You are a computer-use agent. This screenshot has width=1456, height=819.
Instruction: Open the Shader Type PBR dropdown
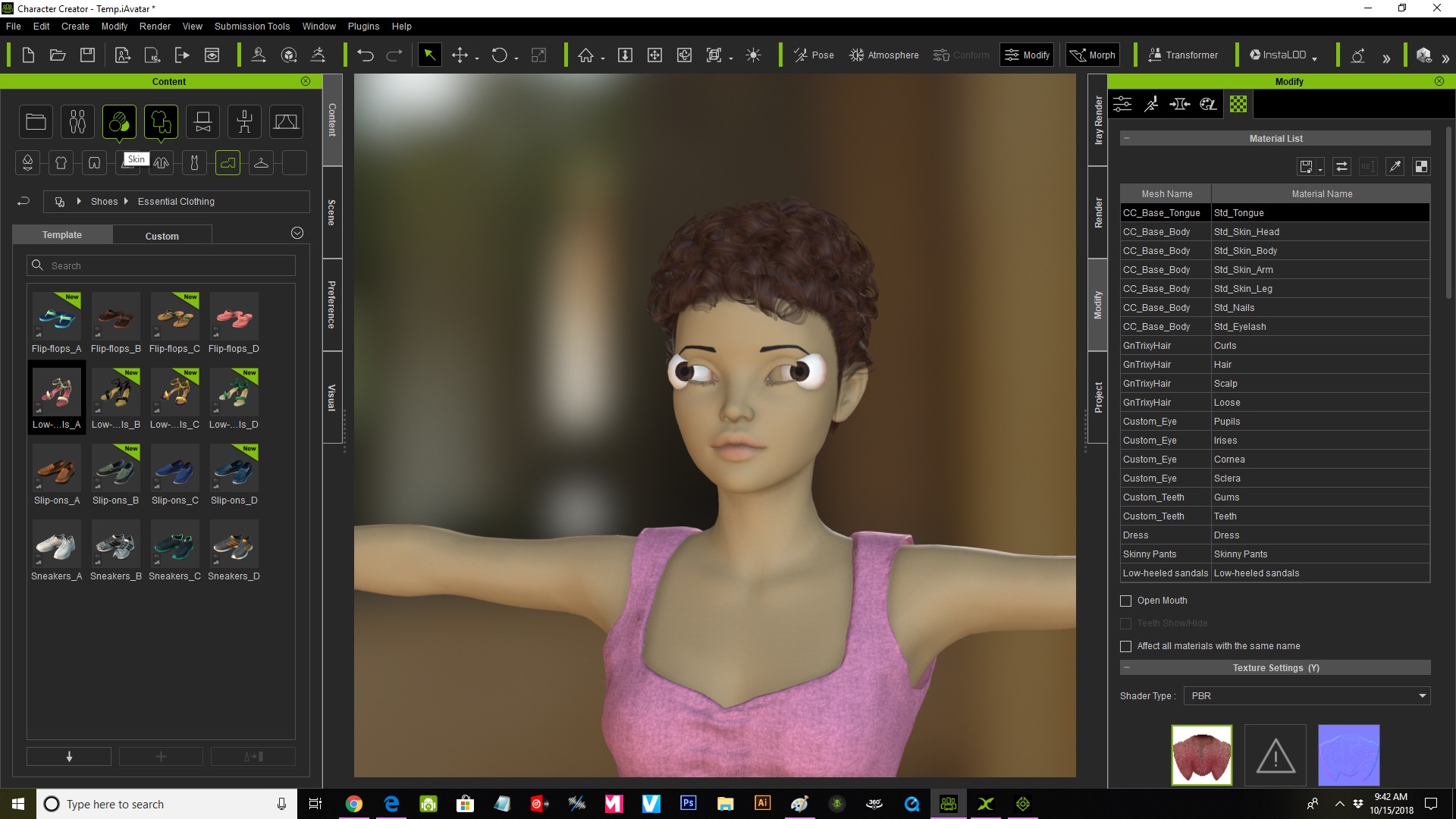pos(1307,696)
